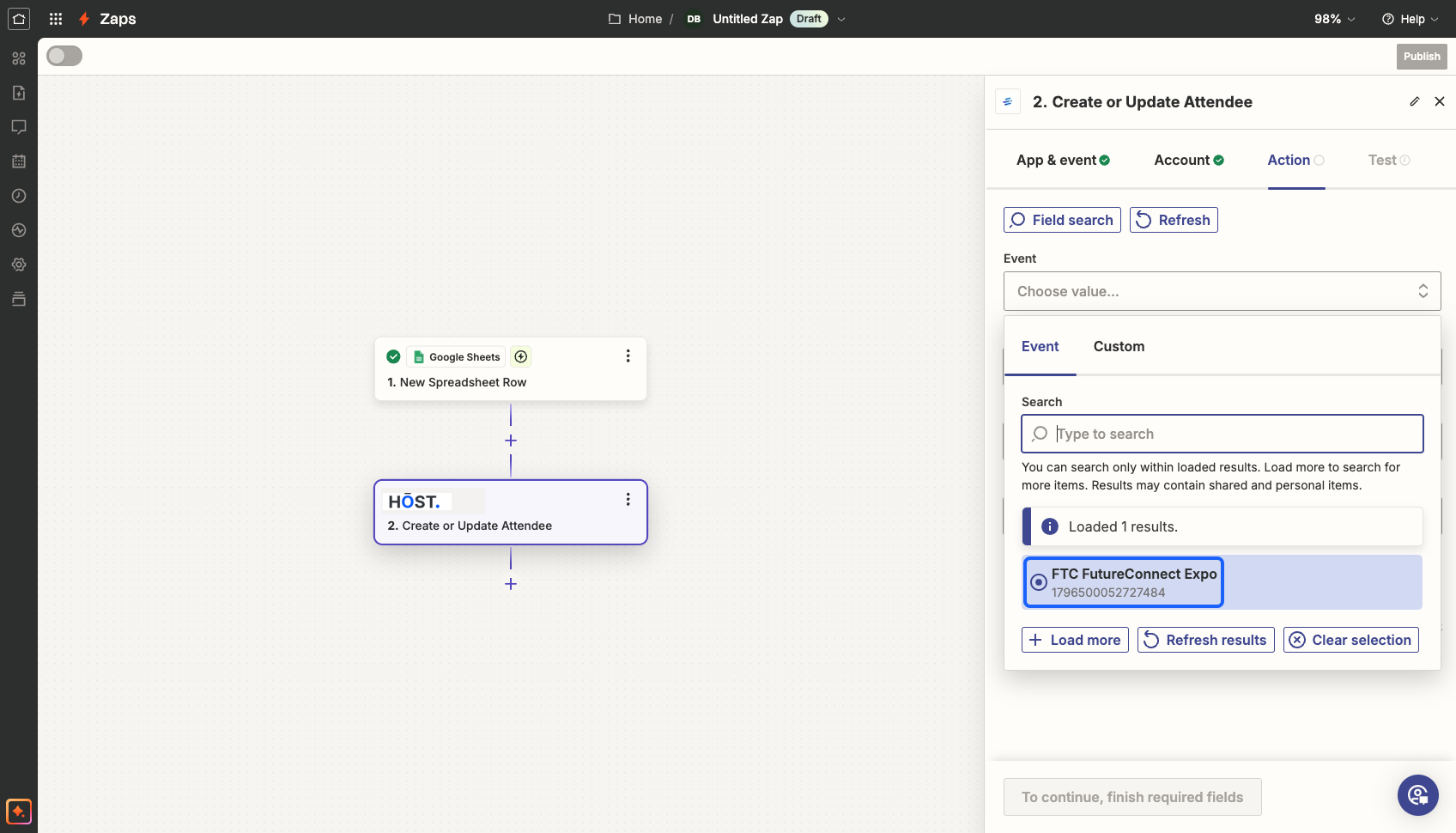
Task: Click the Draft status badge
Action: point(809,19)
